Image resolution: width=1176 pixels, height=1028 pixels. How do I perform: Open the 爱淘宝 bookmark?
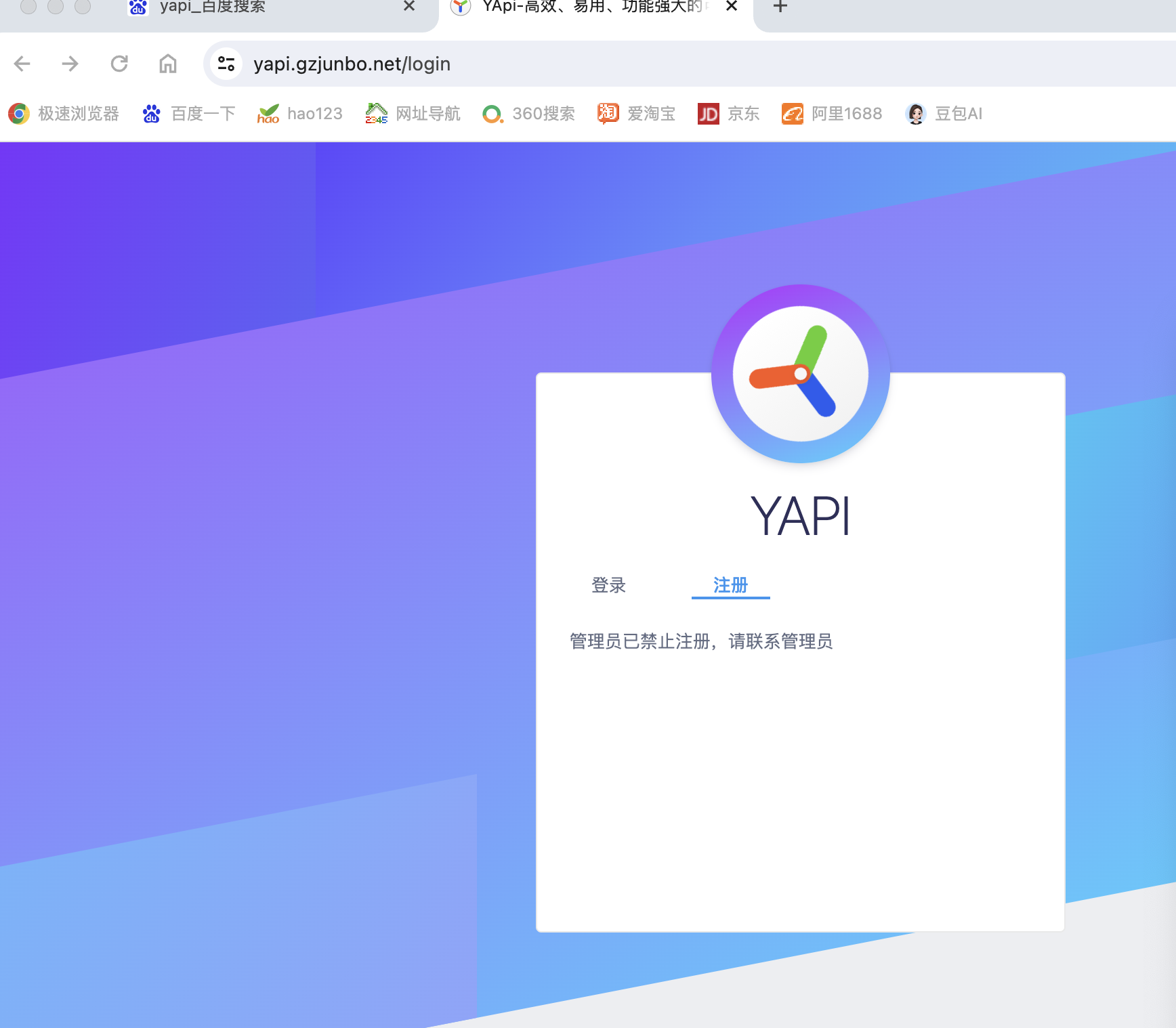(x=635, y=113)
